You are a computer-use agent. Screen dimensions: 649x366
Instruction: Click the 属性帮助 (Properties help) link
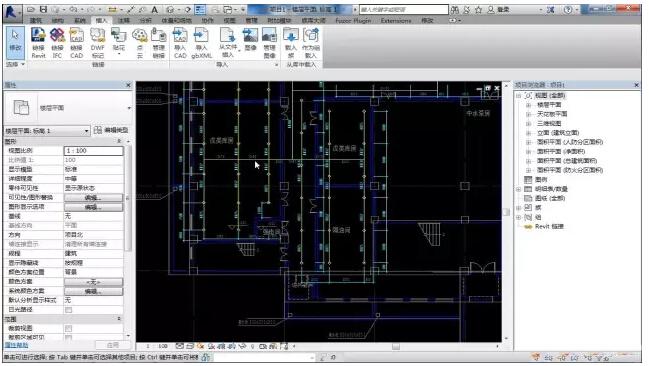tap(17, 345)
